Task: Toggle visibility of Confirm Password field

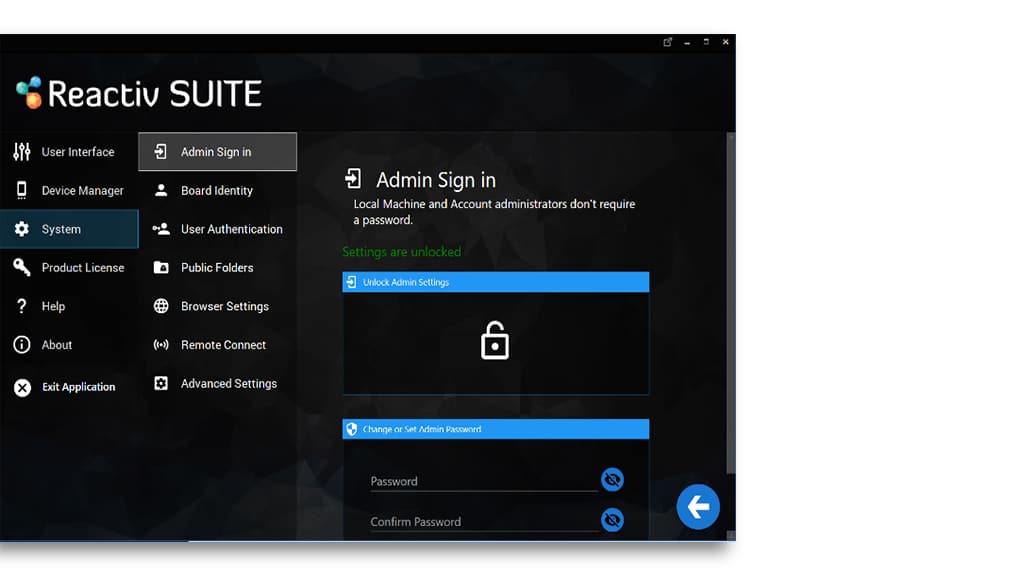Action: 612,520
